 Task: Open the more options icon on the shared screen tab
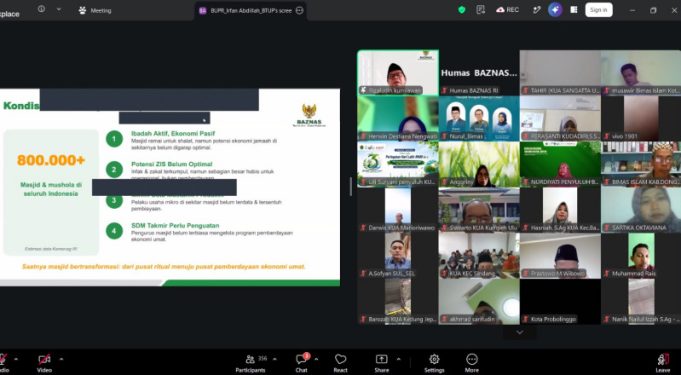[300, 11]
